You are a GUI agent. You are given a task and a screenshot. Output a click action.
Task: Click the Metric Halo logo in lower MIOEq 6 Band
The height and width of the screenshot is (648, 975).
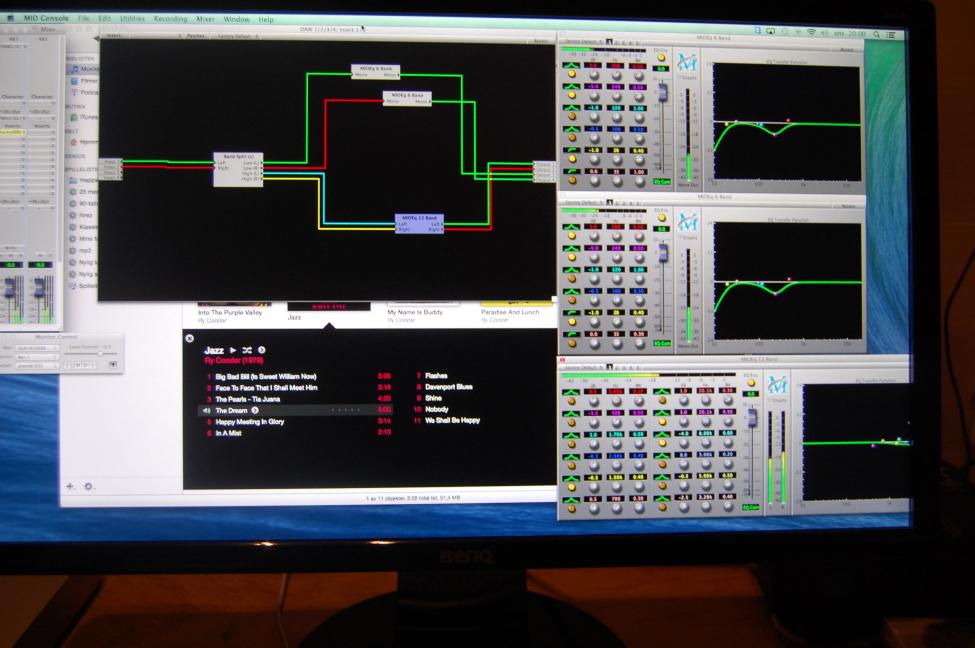[688, 223]
